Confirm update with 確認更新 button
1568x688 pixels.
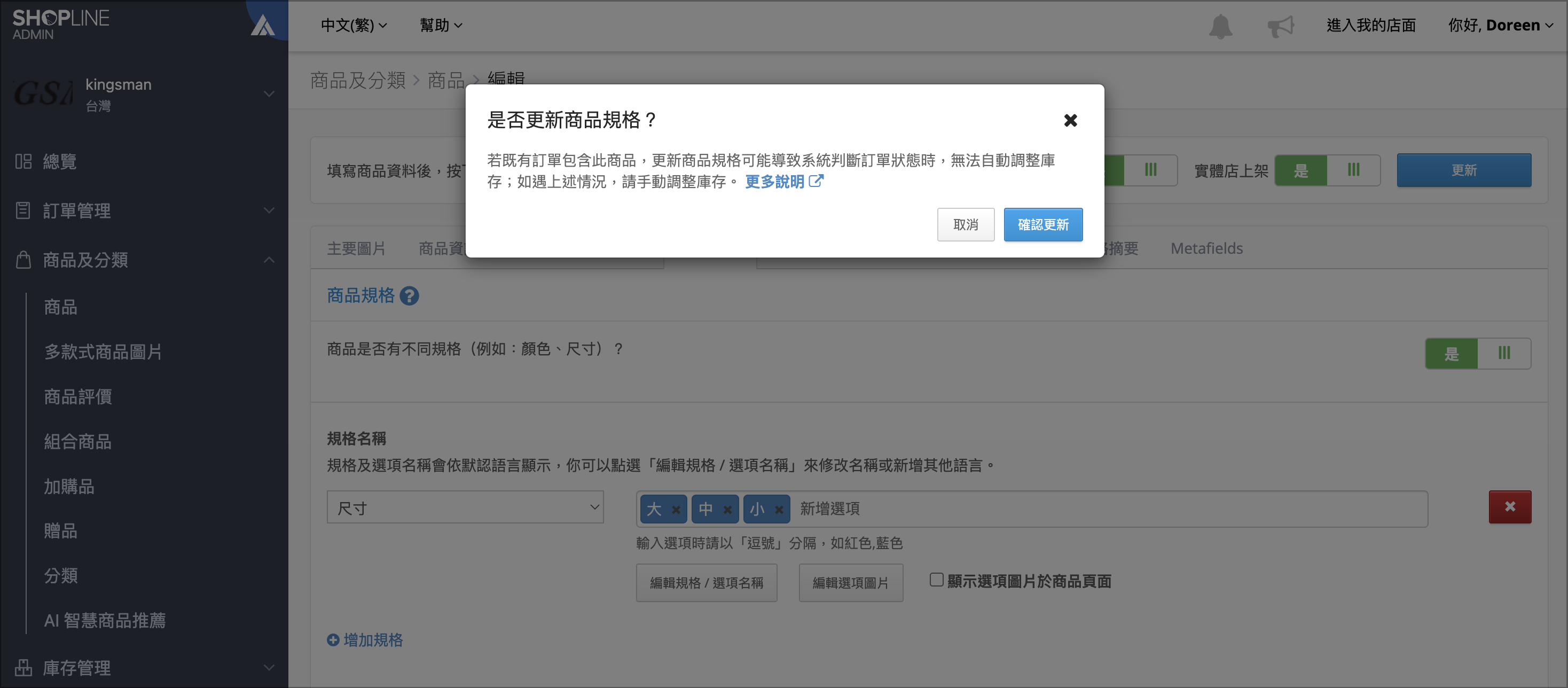[1042, 225]
